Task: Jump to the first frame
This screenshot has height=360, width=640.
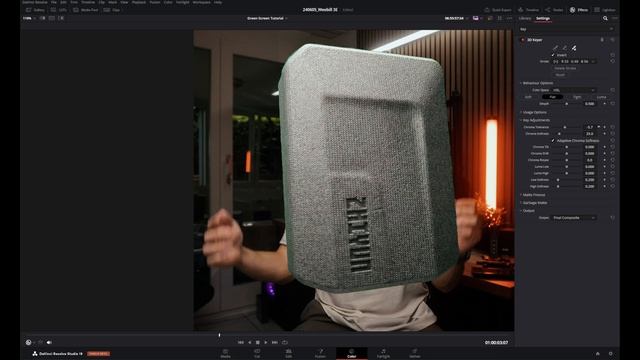Action: click(x=241, y=342)
